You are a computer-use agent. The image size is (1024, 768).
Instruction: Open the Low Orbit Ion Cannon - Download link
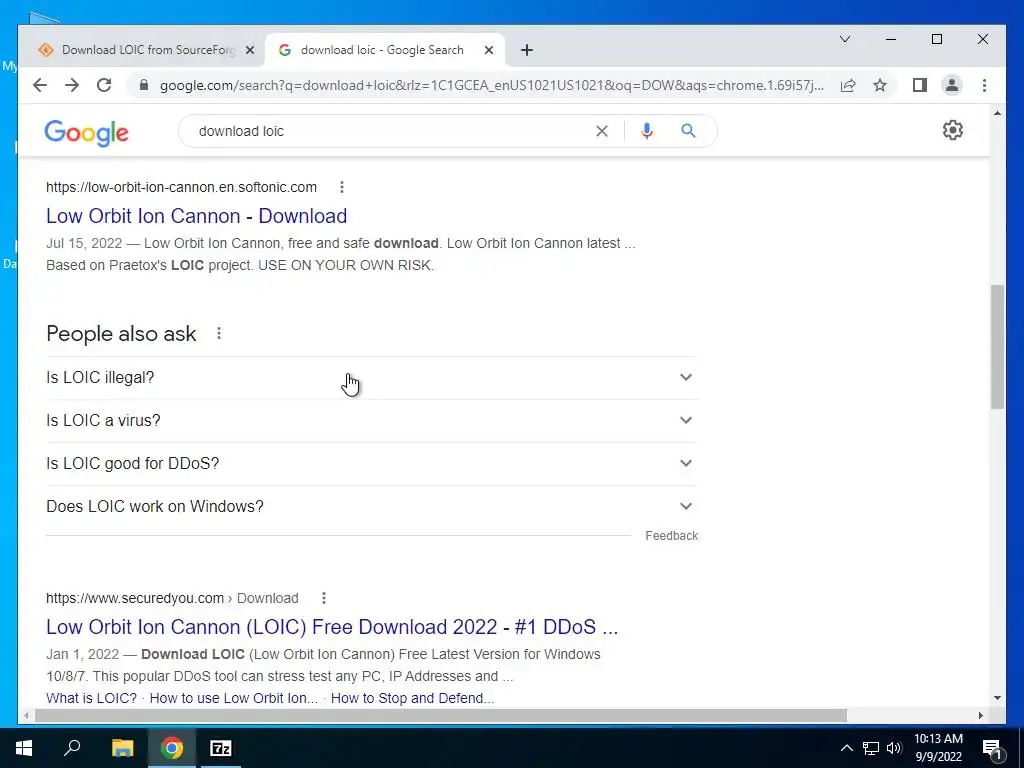click(x=197, y=216)
